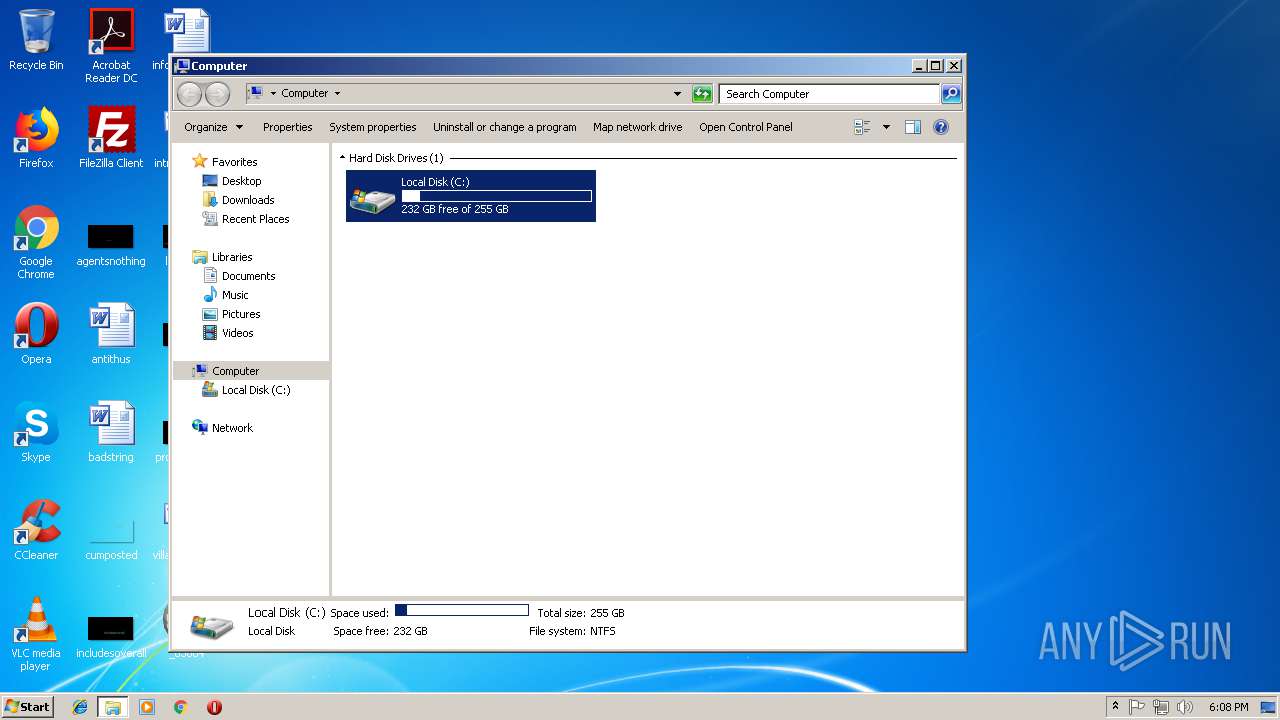Open the Organize menu

213,127
